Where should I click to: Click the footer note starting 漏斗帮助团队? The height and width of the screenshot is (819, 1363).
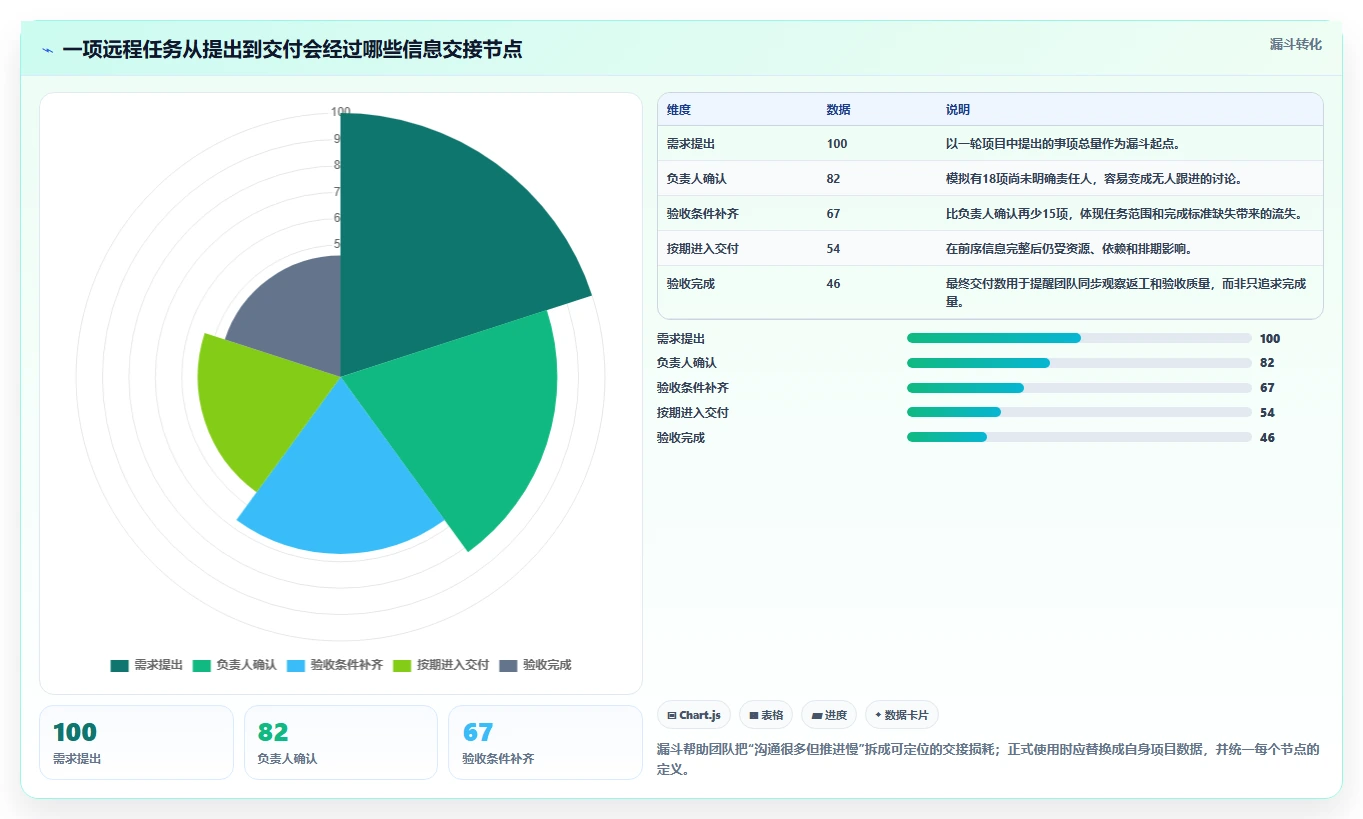988,759
